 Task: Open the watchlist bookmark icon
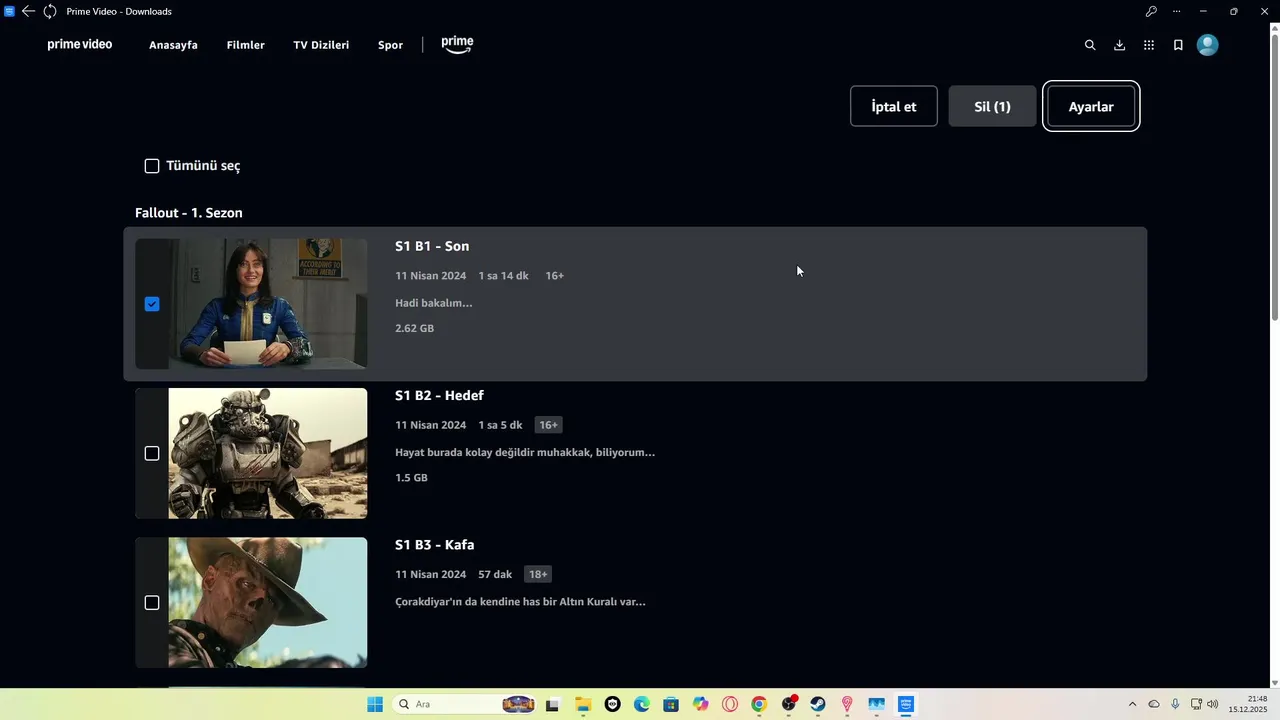point(1178,45)
